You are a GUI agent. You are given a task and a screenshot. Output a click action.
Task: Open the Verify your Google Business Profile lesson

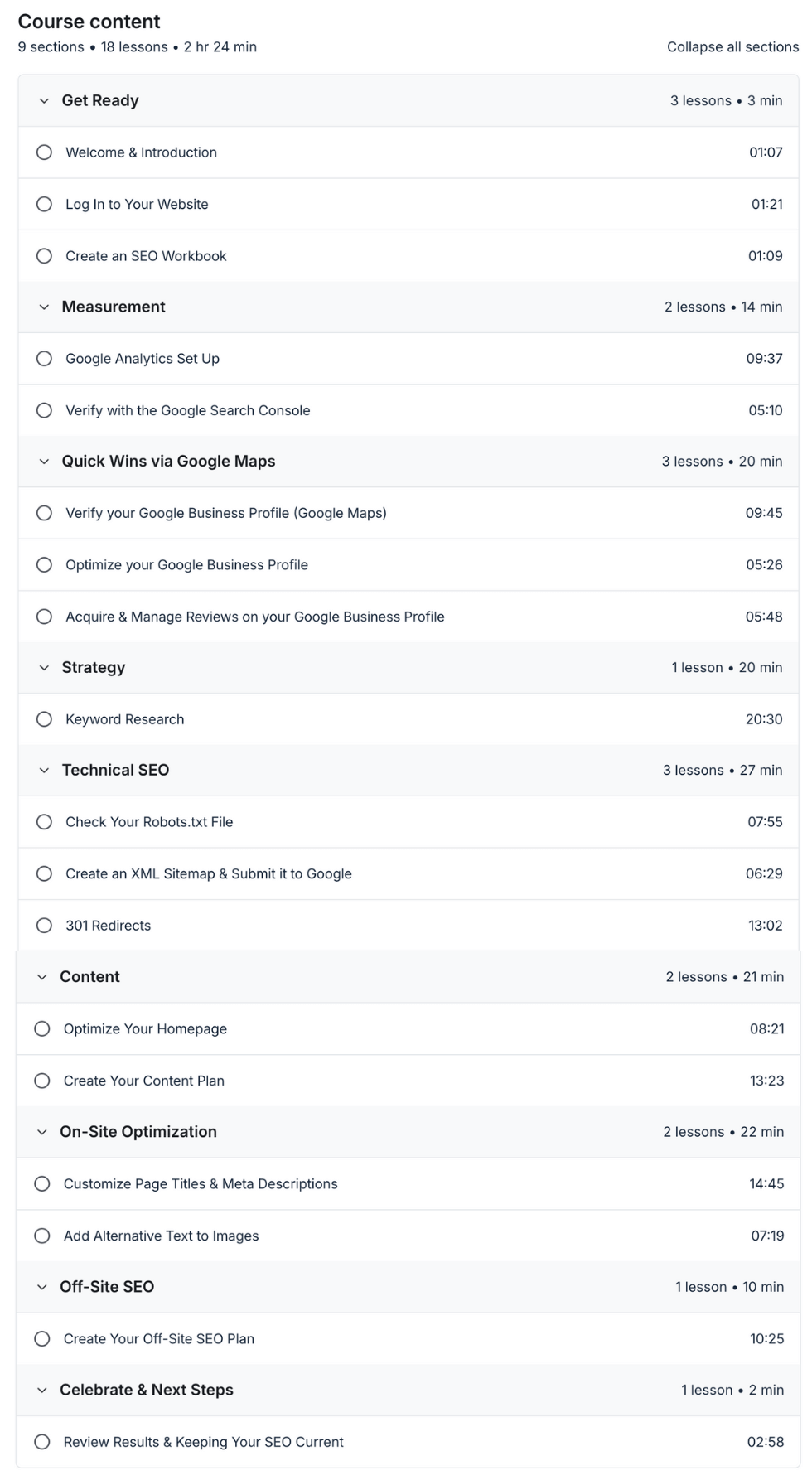[226, 513]
